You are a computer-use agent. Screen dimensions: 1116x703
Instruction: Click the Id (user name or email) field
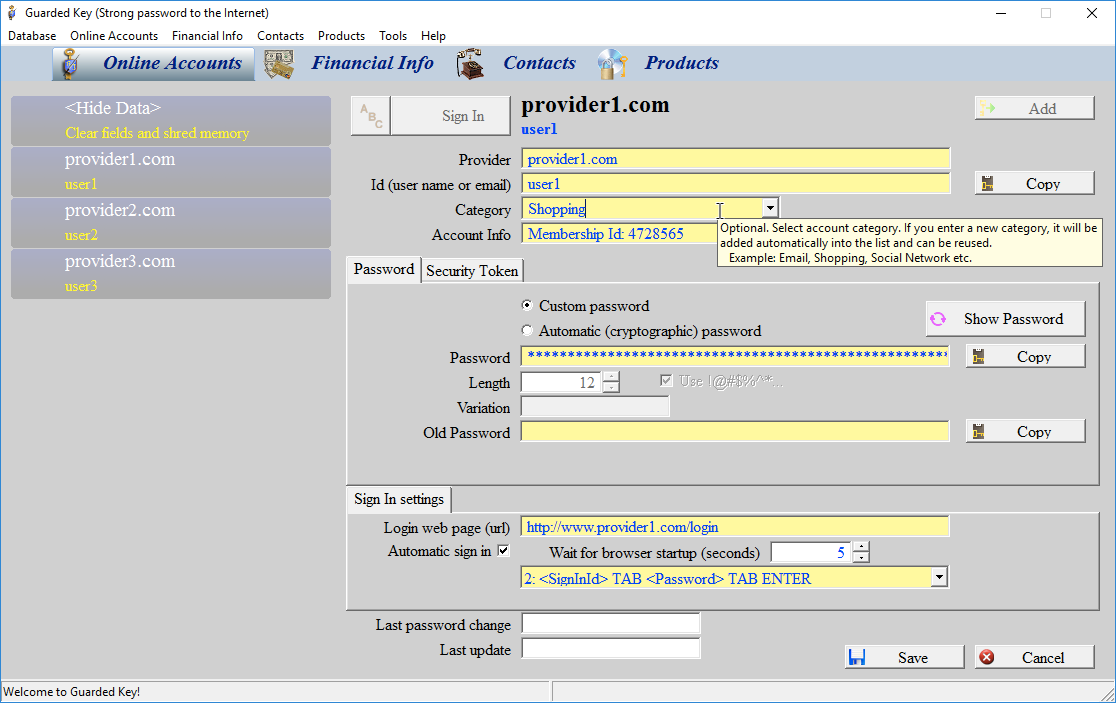click(735, 184)
